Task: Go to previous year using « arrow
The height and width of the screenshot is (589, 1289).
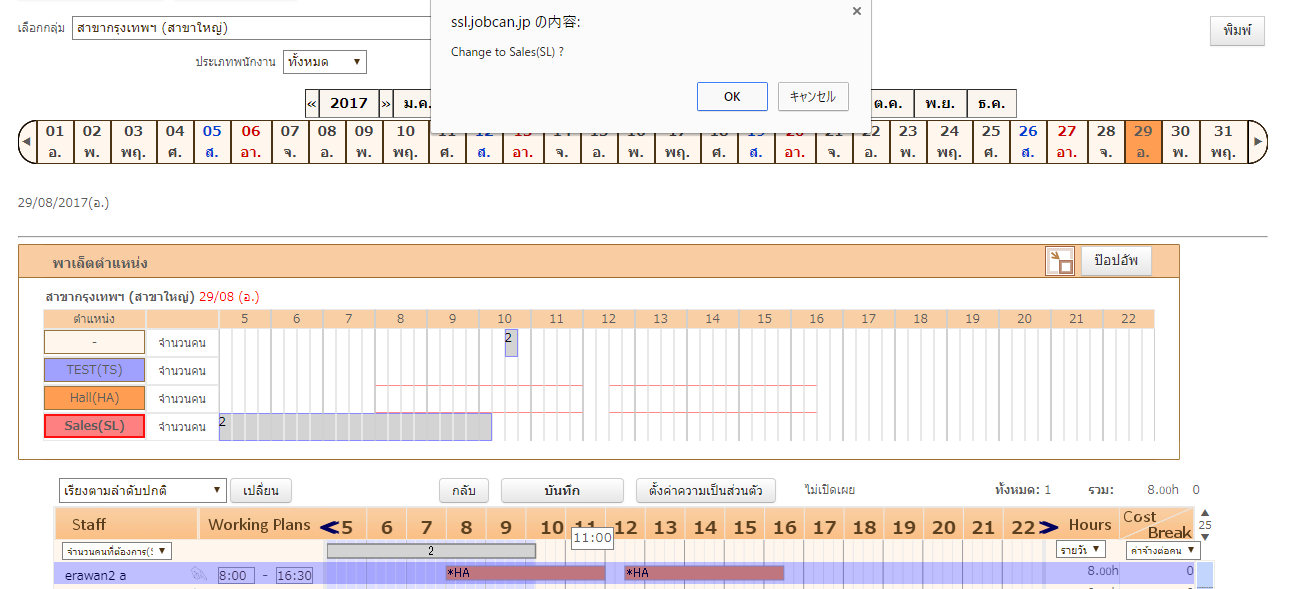Action: (x=312, y=104)
